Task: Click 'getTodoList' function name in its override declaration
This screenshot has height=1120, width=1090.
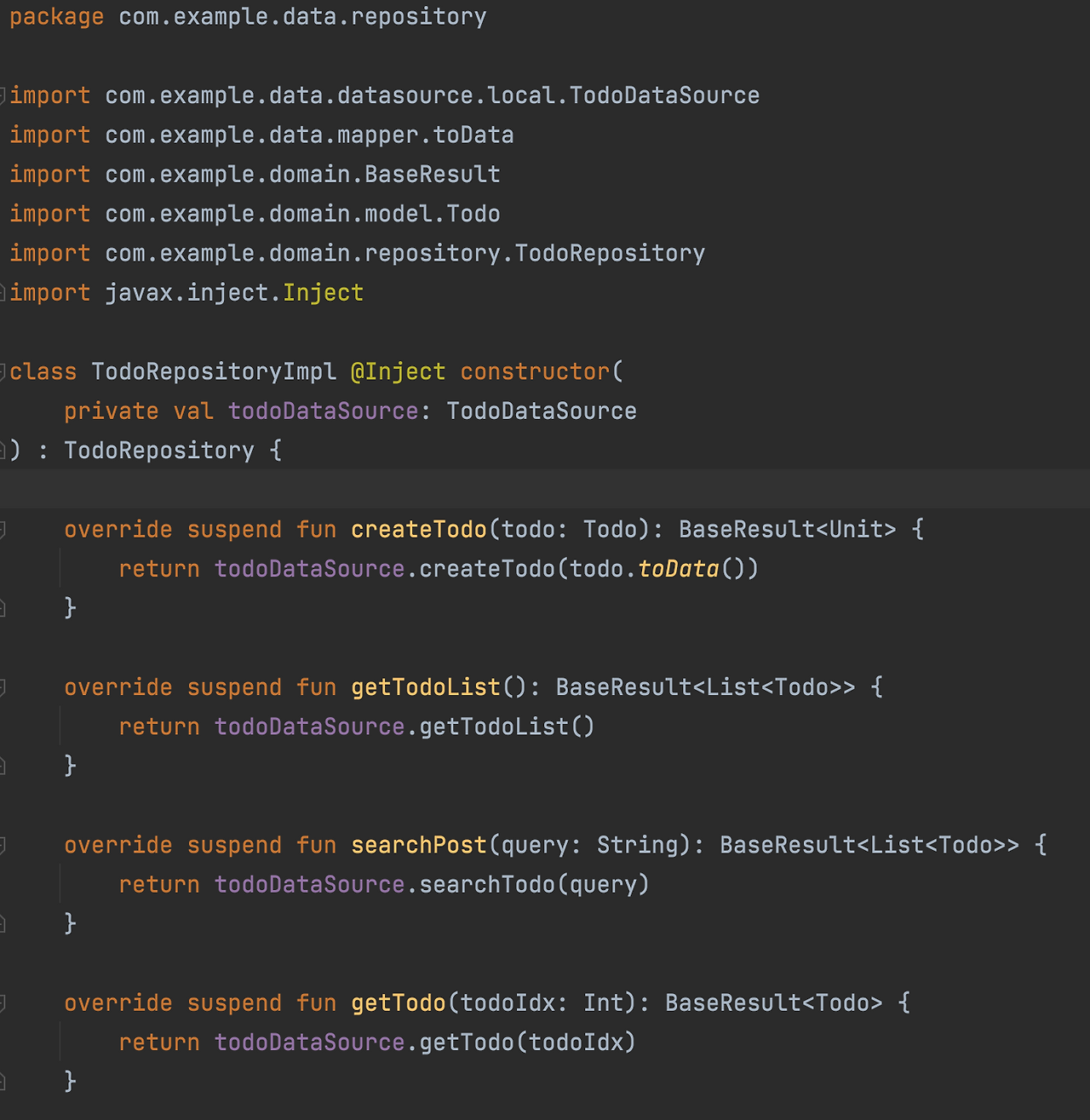Action: (x=426, y=686)
